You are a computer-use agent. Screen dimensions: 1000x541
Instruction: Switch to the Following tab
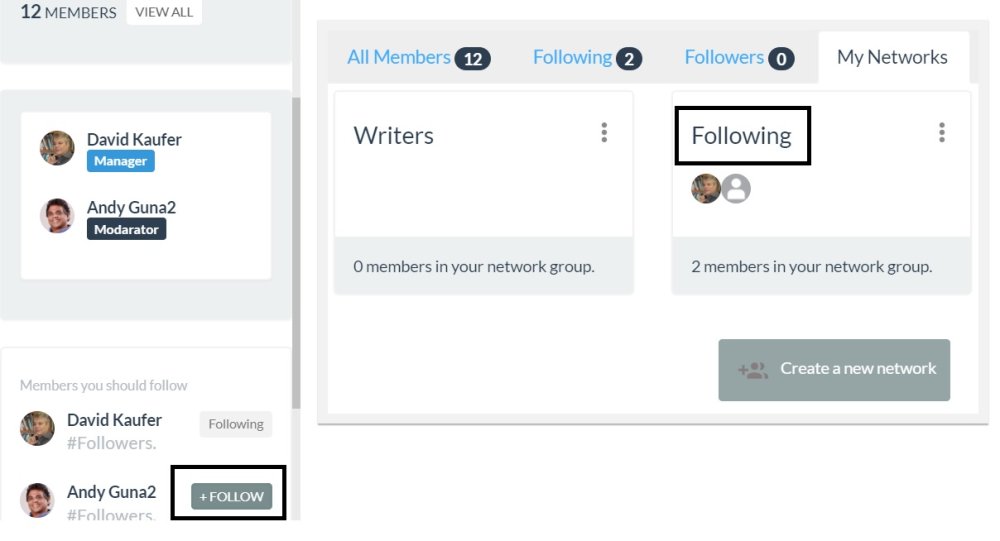pos(587,57)
